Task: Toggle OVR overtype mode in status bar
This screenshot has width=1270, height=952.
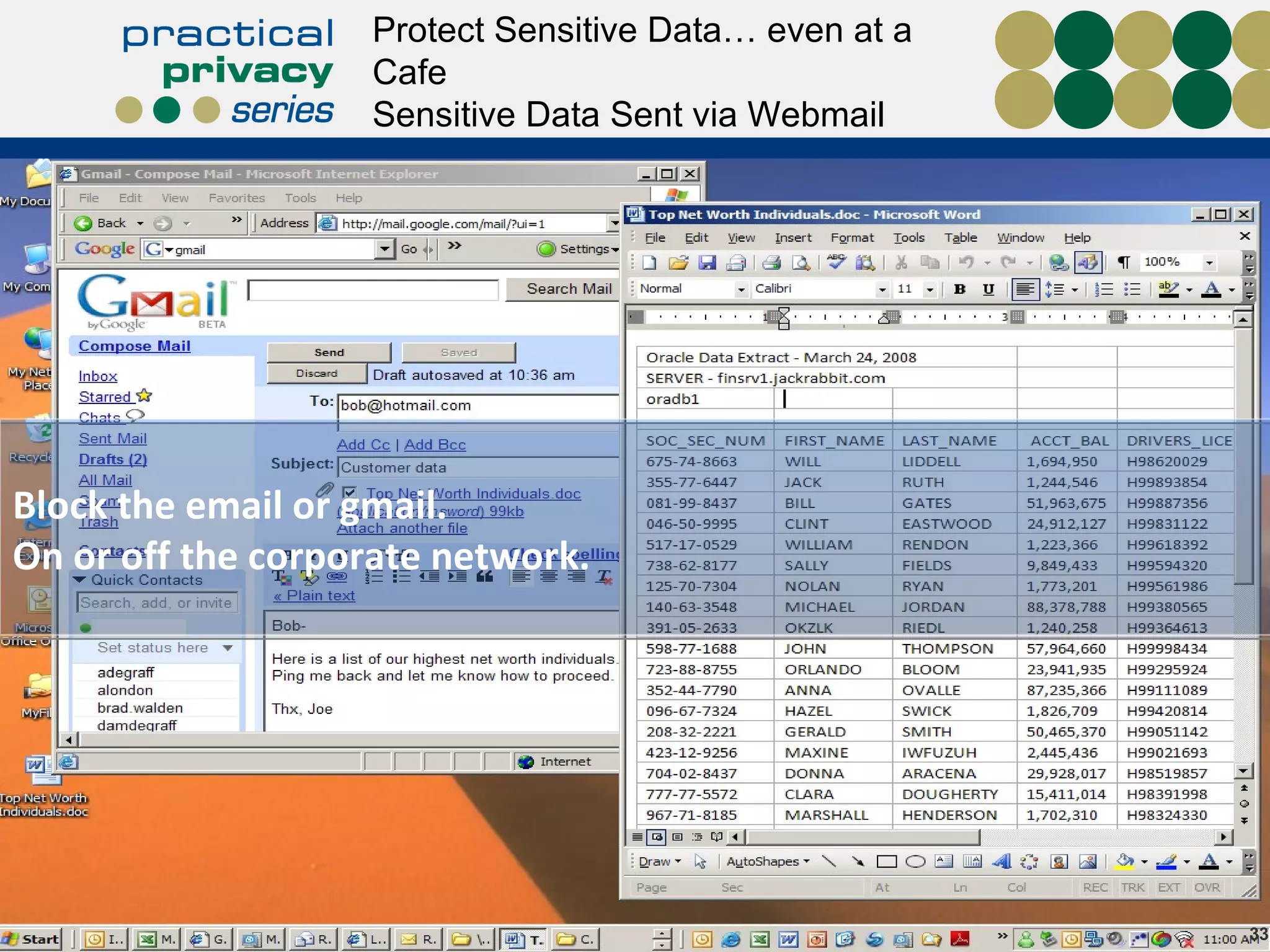Action: pos(1207,888)
